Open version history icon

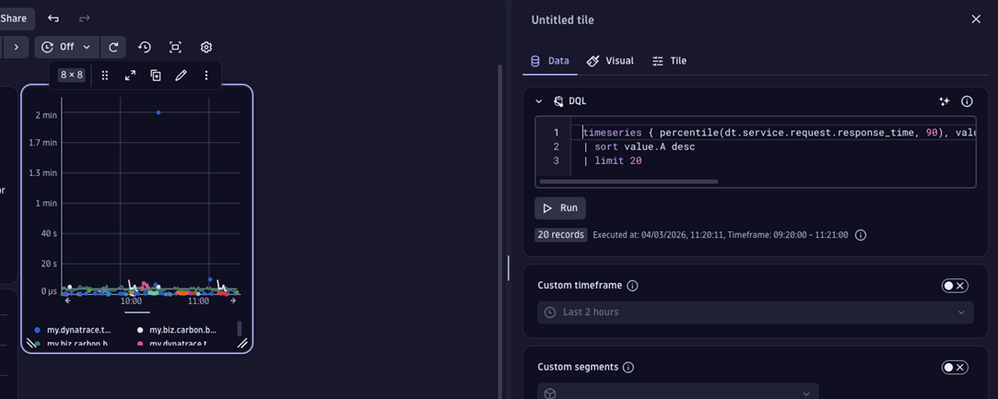144,47
